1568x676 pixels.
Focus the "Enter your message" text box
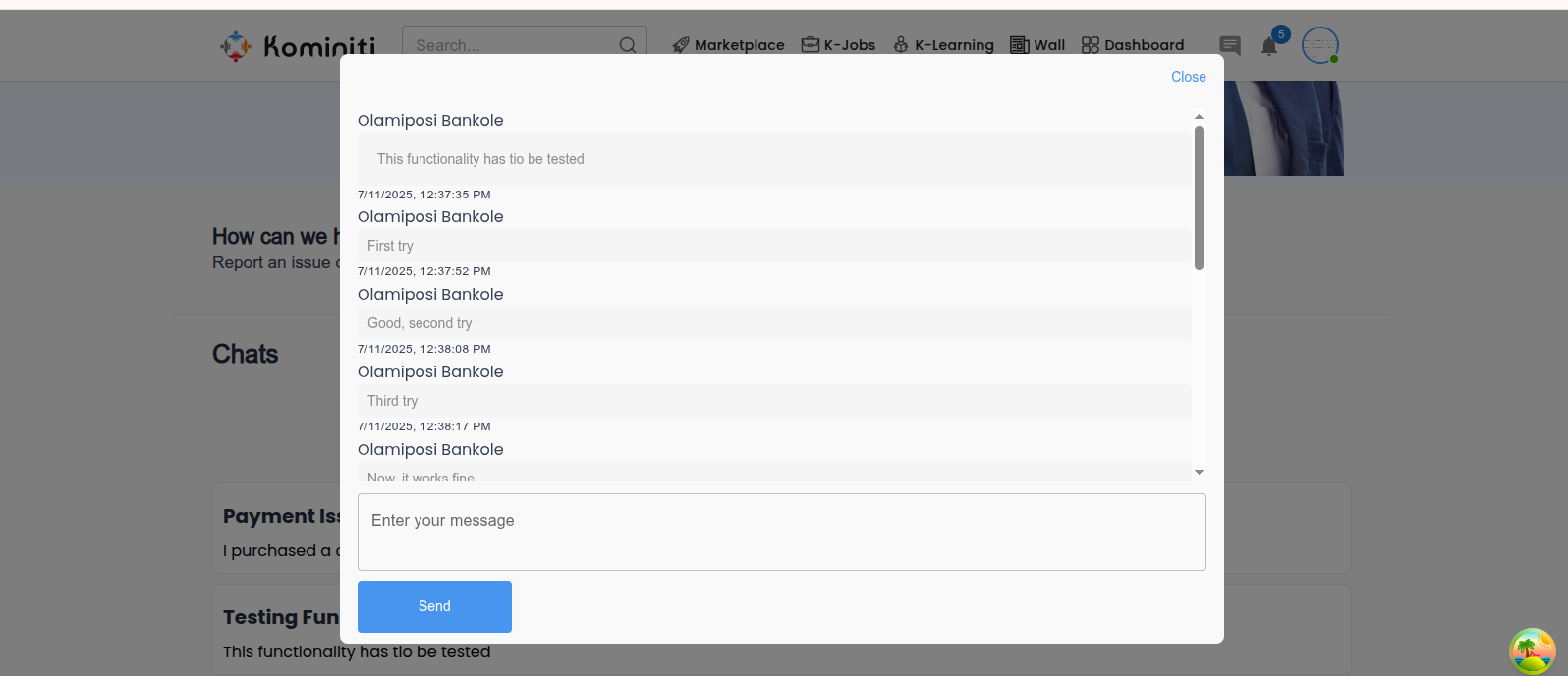coord(781,532)
